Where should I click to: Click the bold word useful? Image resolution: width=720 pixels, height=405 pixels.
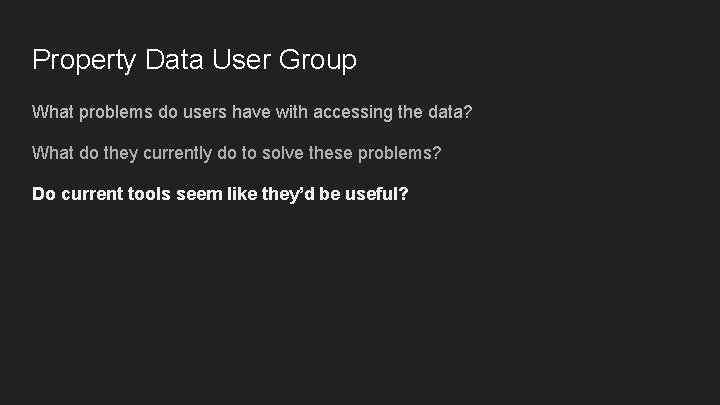point(374,194)
